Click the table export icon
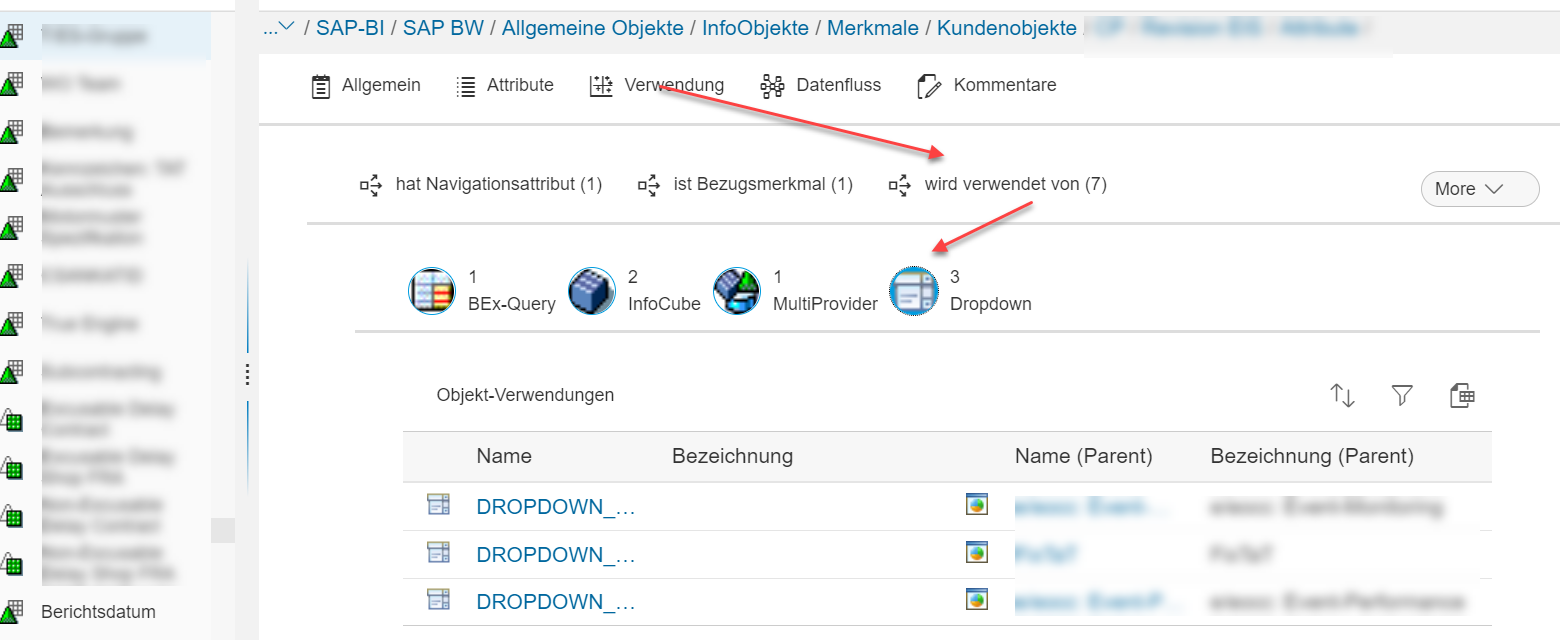1560x640 pixels. point(1462,396)
